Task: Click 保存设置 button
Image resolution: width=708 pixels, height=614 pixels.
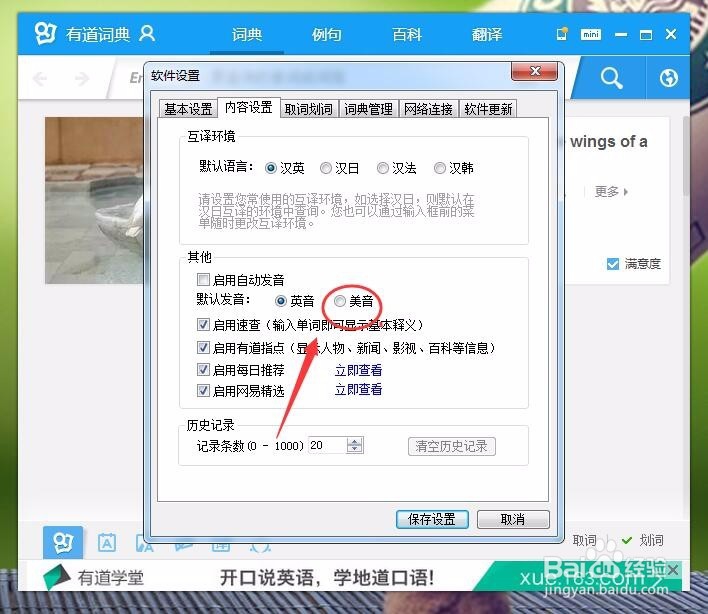Action: (432, 519)
